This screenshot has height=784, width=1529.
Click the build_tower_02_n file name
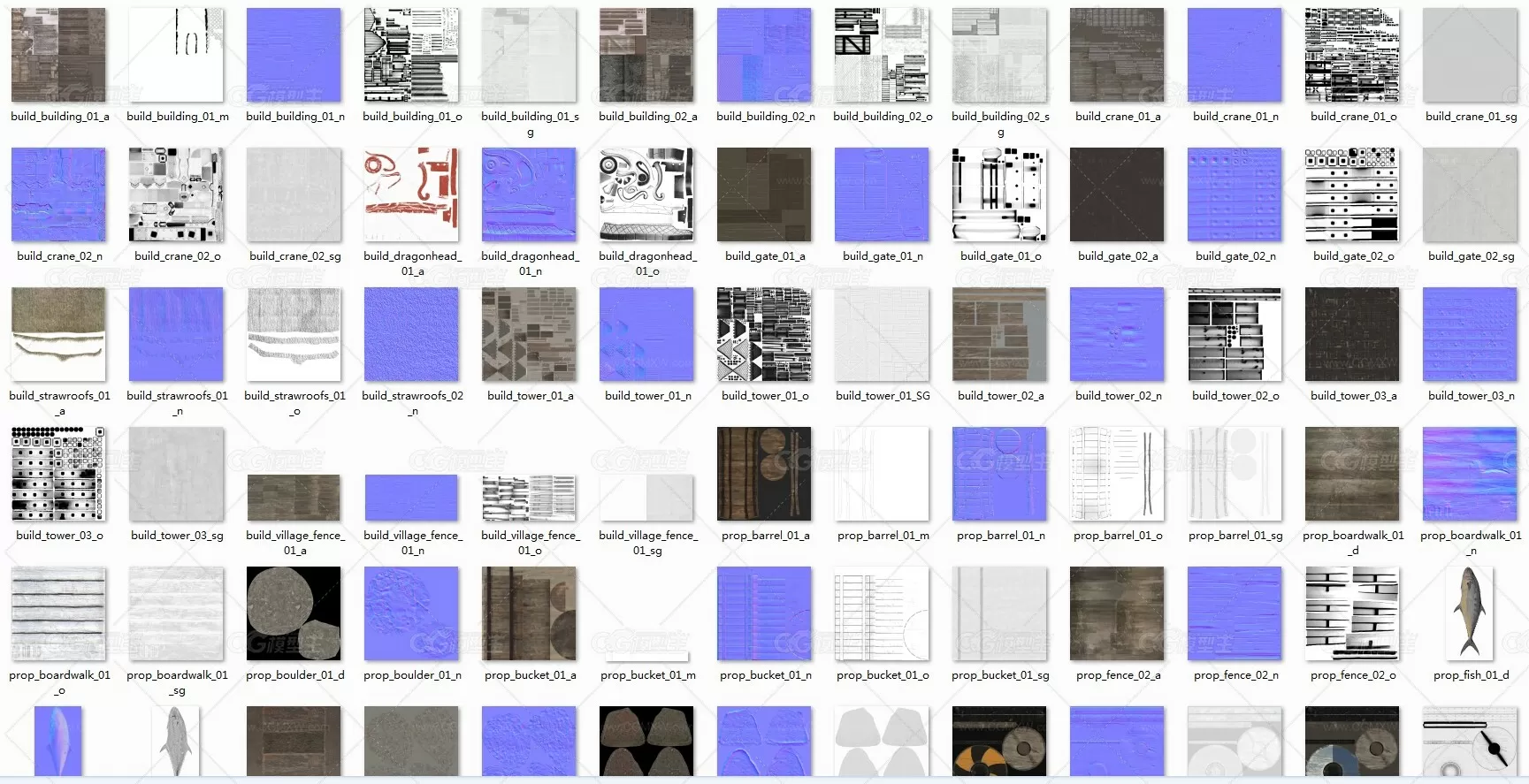click(x=1118, y=396)
